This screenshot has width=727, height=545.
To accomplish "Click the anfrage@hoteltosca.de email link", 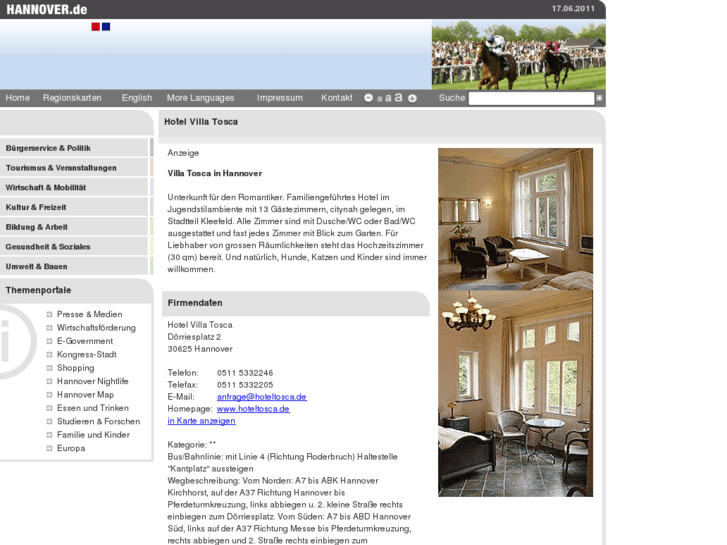I will pyautogui.click(x=261, y=397).
